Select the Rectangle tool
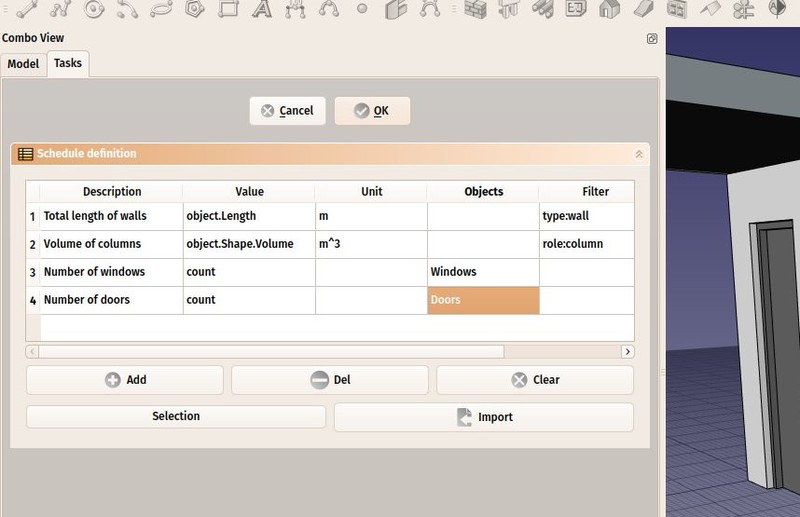 (229, 9)
